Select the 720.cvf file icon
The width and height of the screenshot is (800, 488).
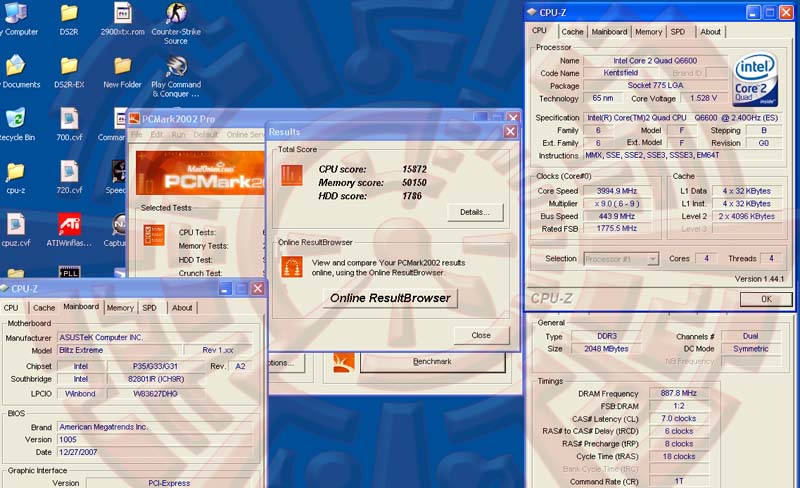[69, 172]
